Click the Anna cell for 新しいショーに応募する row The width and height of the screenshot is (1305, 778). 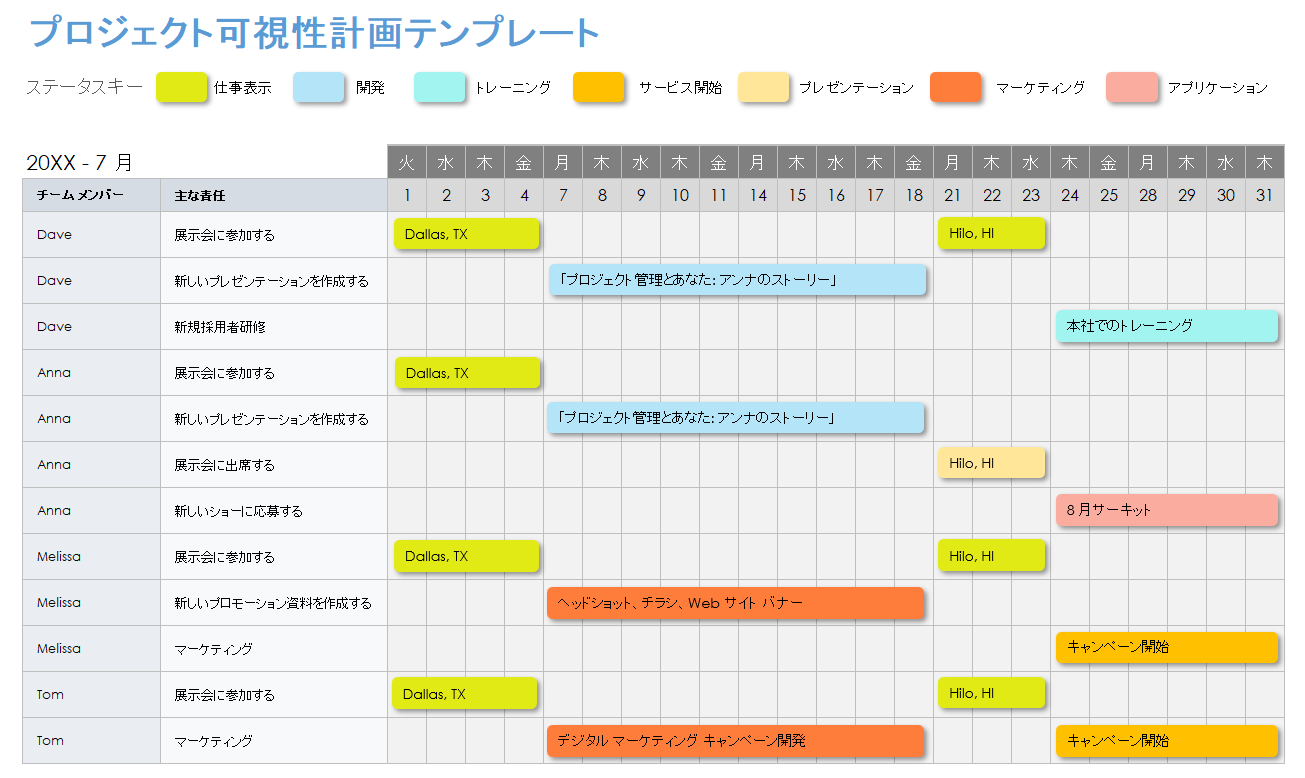(x=91, y=511)
